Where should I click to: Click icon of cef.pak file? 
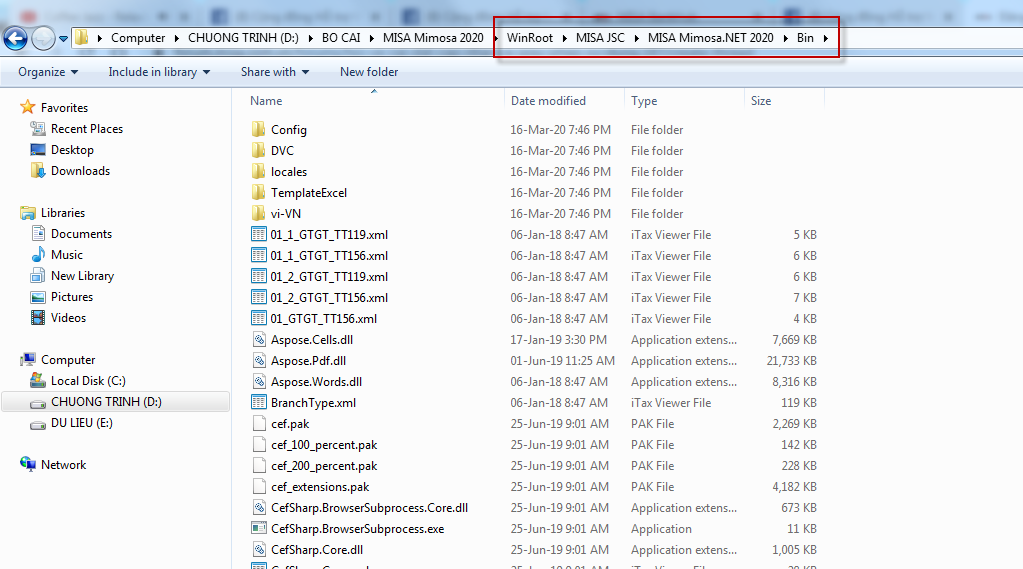[259, 423]
